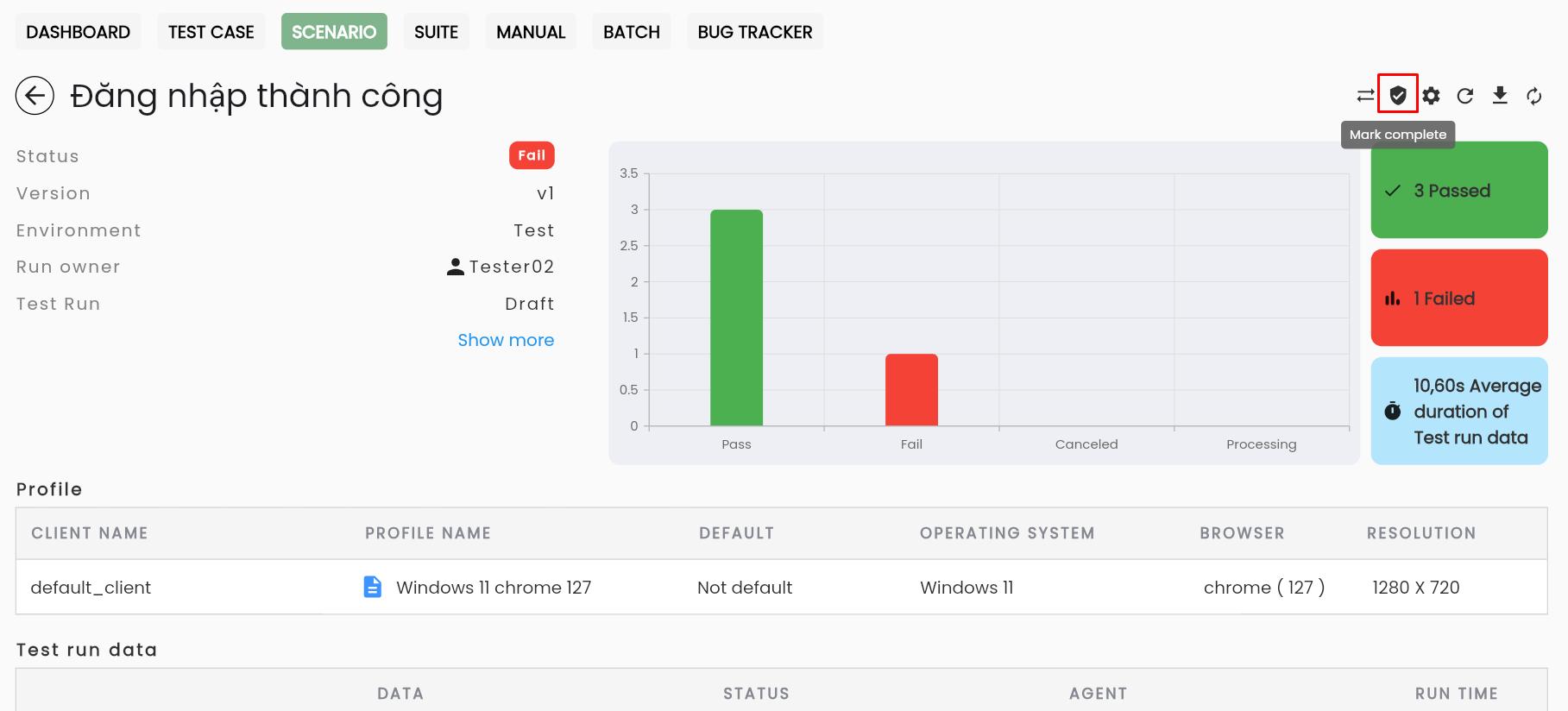Select the SCENARIO tab
1568x711 pixels.
coord(334,32)
